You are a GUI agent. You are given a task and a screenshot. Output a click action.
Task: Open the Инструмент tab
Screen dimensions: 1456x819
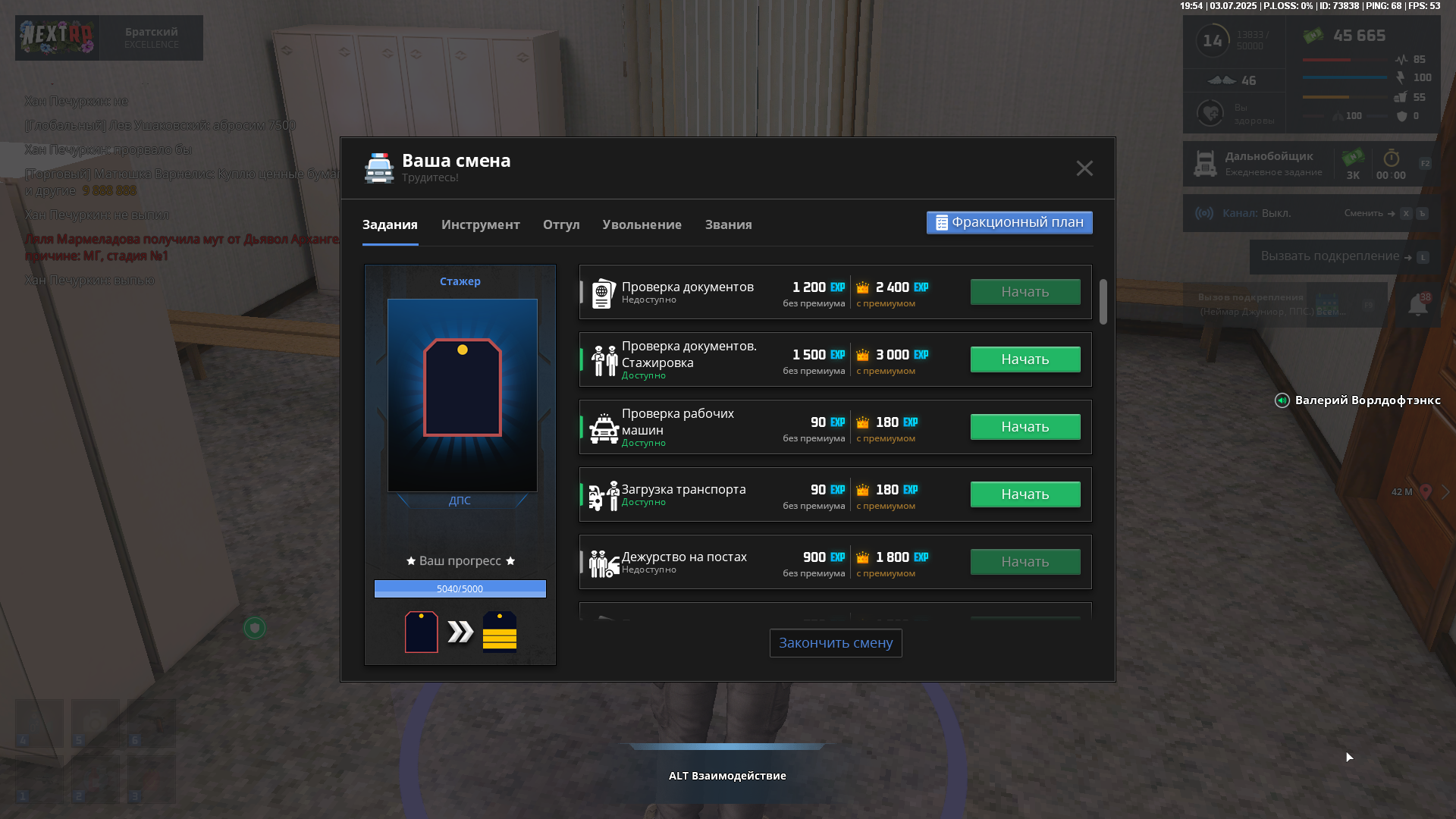(481, 224)
